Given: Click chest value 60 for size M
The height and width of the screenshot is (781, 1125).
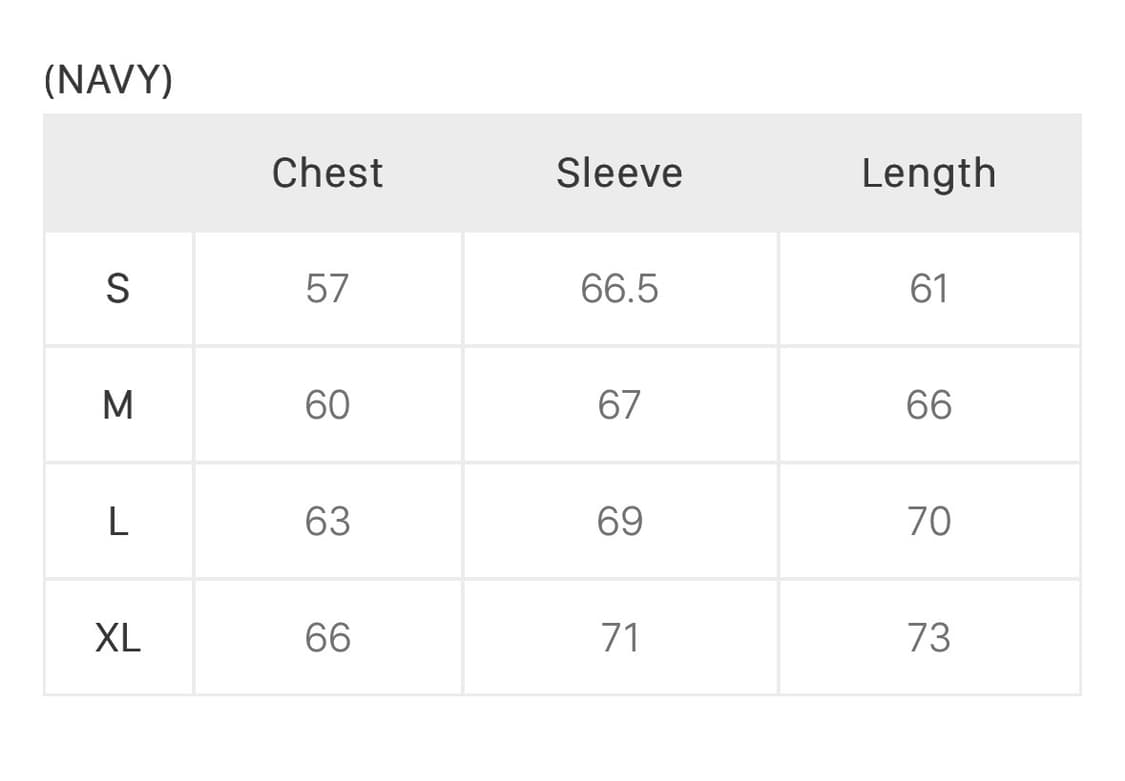Looking at the screenshot, I should click(x=327, y=405).
